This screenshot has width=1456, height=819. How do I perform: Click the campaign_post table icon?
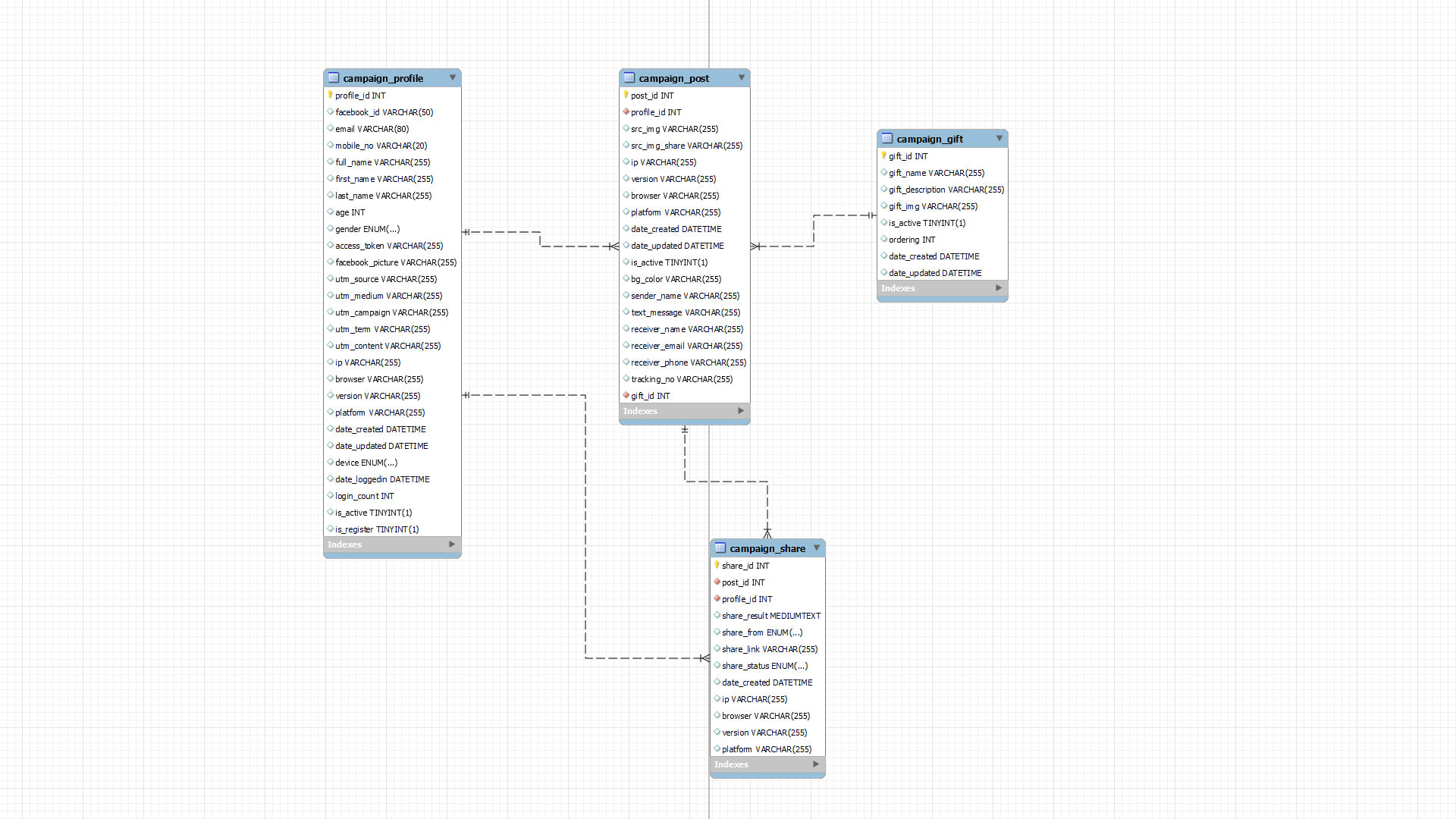(x=629, y=78)
